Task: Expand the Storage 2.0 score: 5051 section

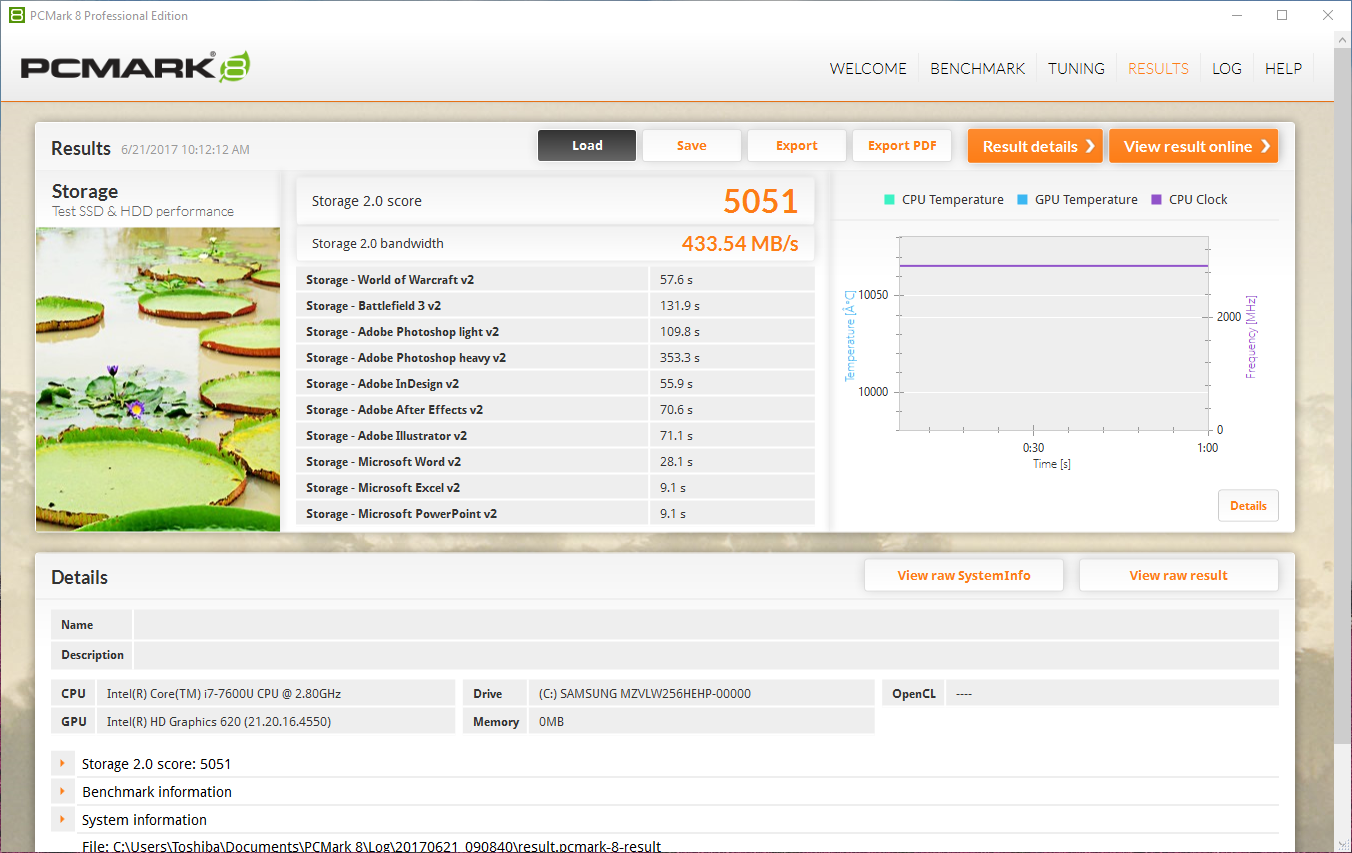Action: coord(62,764)
